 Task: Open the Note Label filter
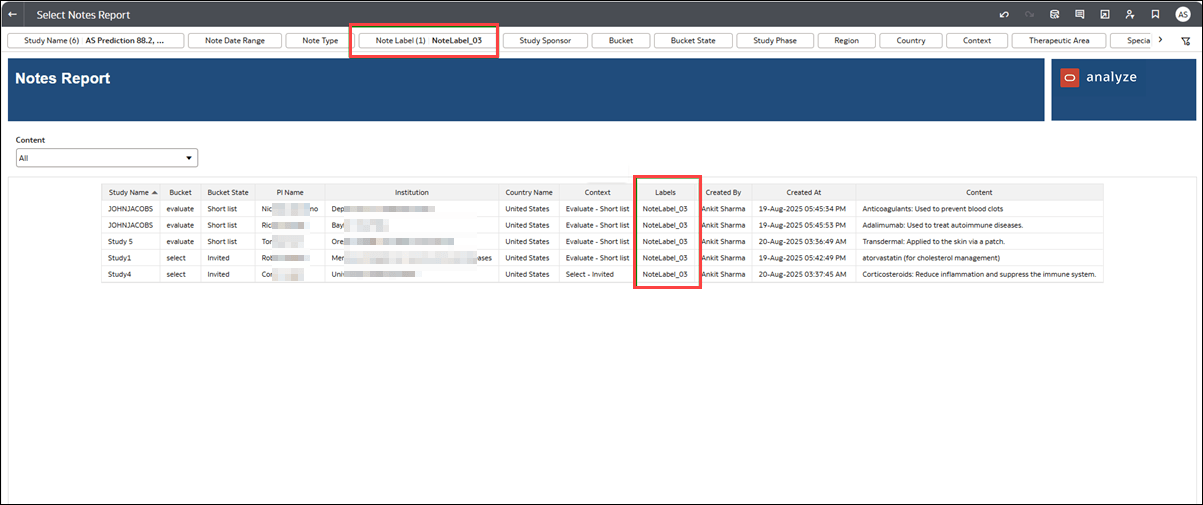428,41
